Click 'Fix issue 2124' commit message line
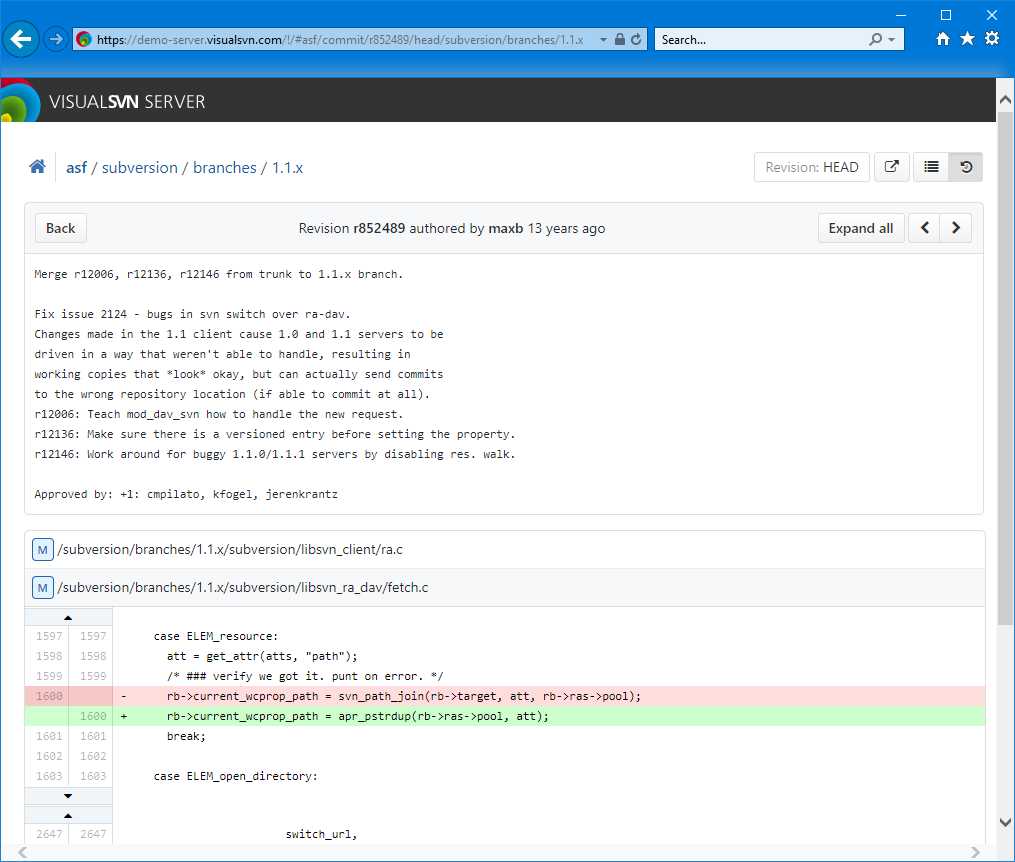Screen dimensions: 1015x862 192,315
